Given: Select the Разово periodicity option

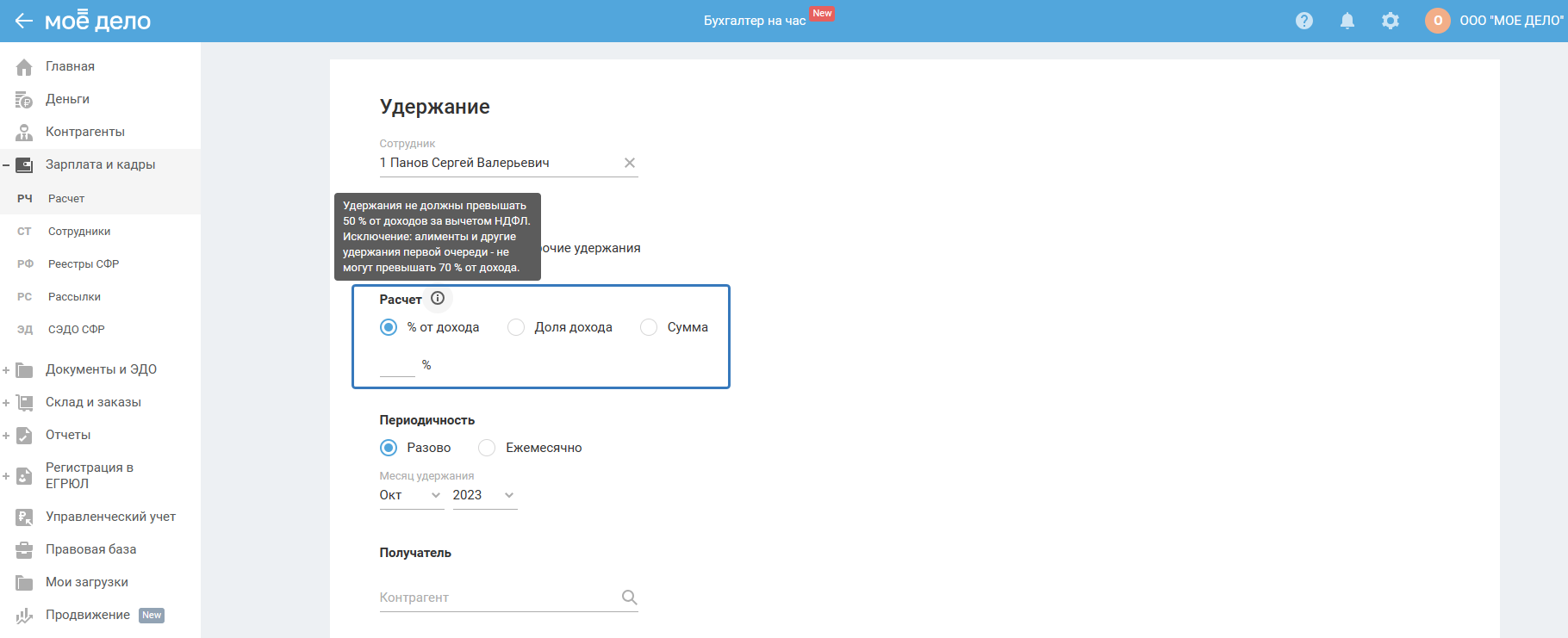Looking at the screenshot, I should click(x=389, y=448).
